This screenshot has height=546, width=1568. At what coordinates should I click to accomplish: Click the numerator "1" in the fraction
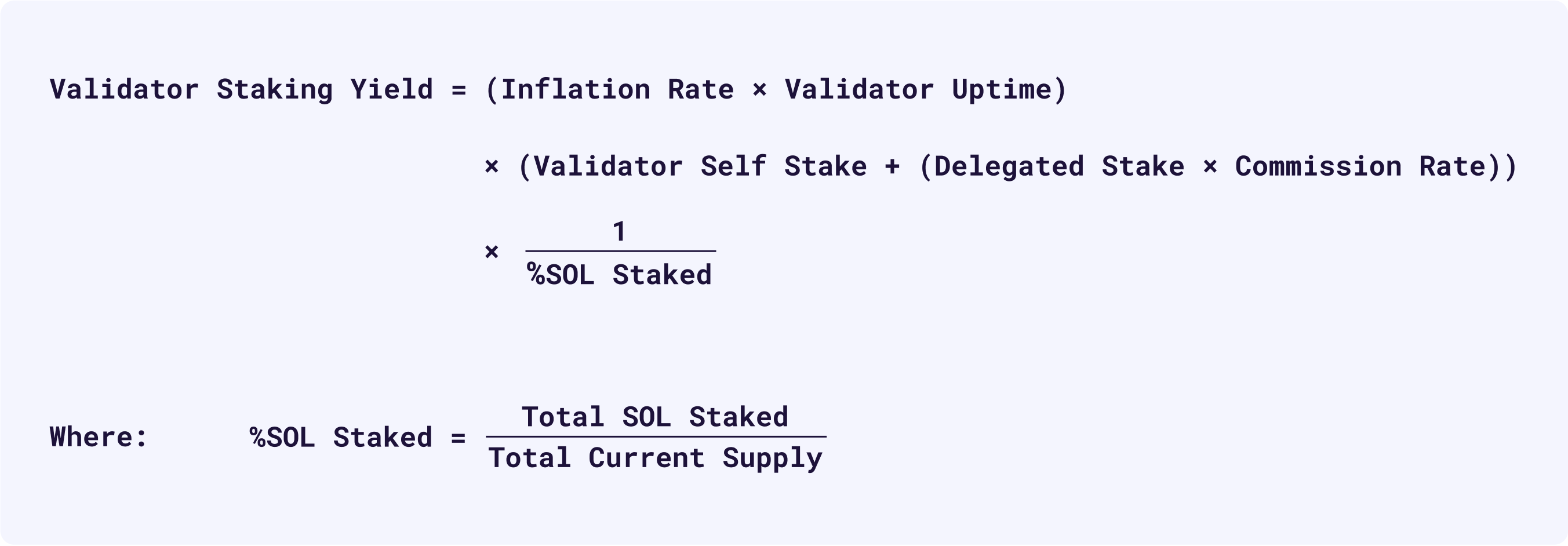tap(619, 231)
